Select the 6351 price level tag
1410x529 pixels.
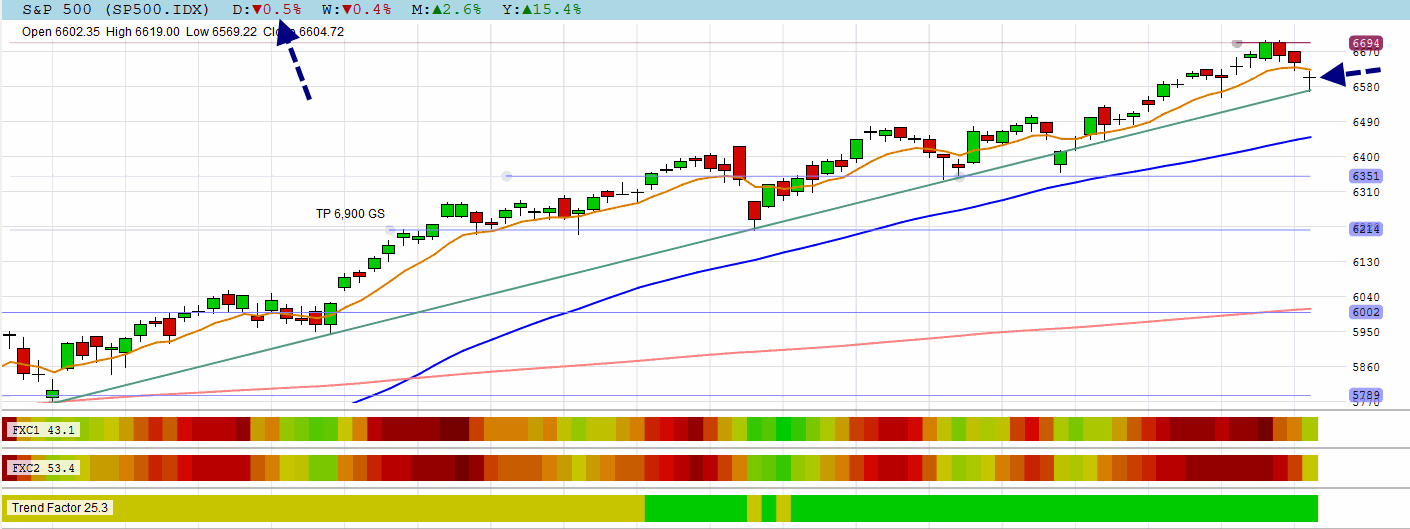click(1366, 176)
